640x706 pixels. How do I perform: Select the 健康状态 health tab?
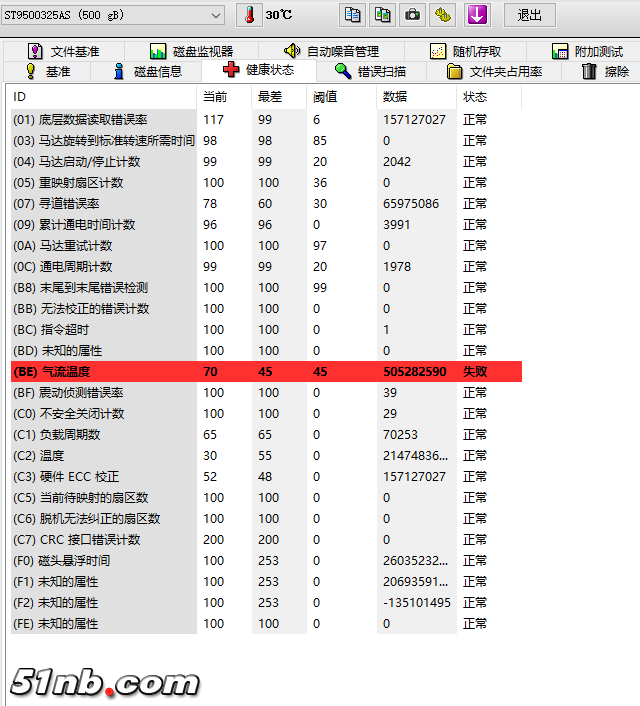click(x=259, y=70)
